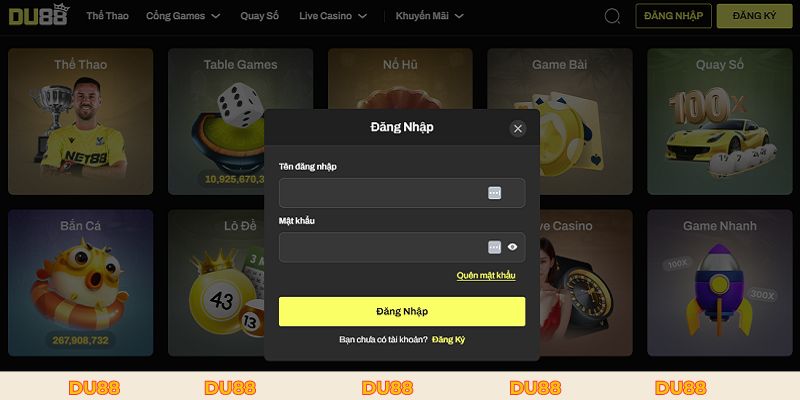Image resolution: width=800 pixels, height=400 pixels.
Task: Open the Thể Thao menu item
Action: (107, 16)
